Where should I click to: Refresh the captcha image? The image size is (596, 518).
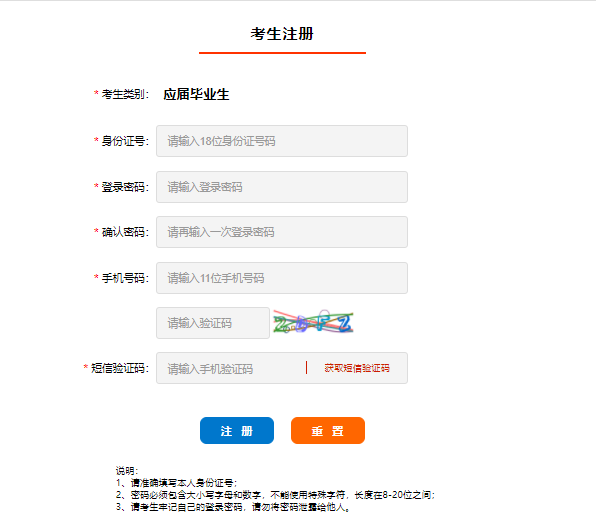click(313, 322)
